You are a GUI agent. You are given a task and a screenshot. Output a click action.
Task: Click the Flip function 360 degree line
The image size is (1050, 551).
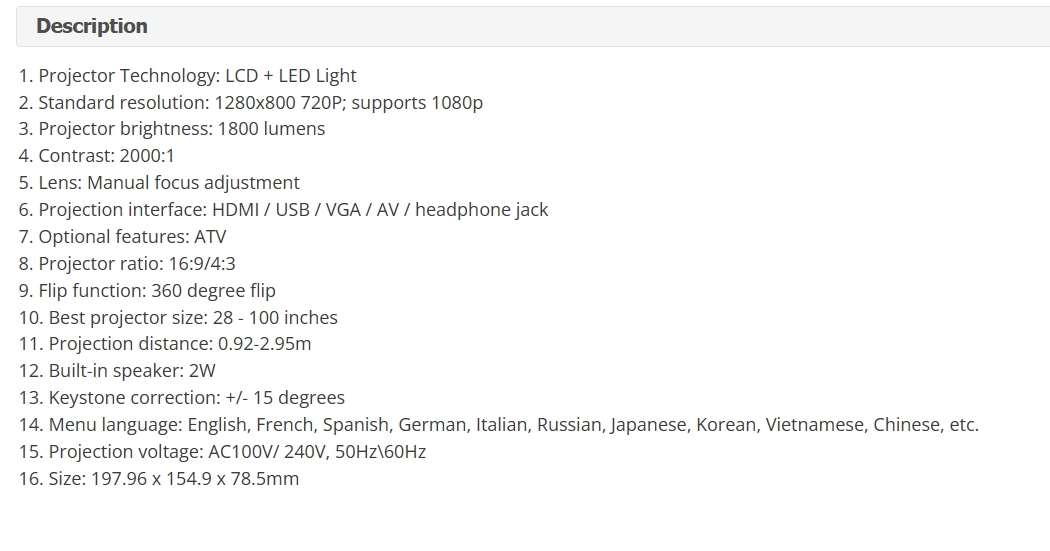[x=147, y=291]
